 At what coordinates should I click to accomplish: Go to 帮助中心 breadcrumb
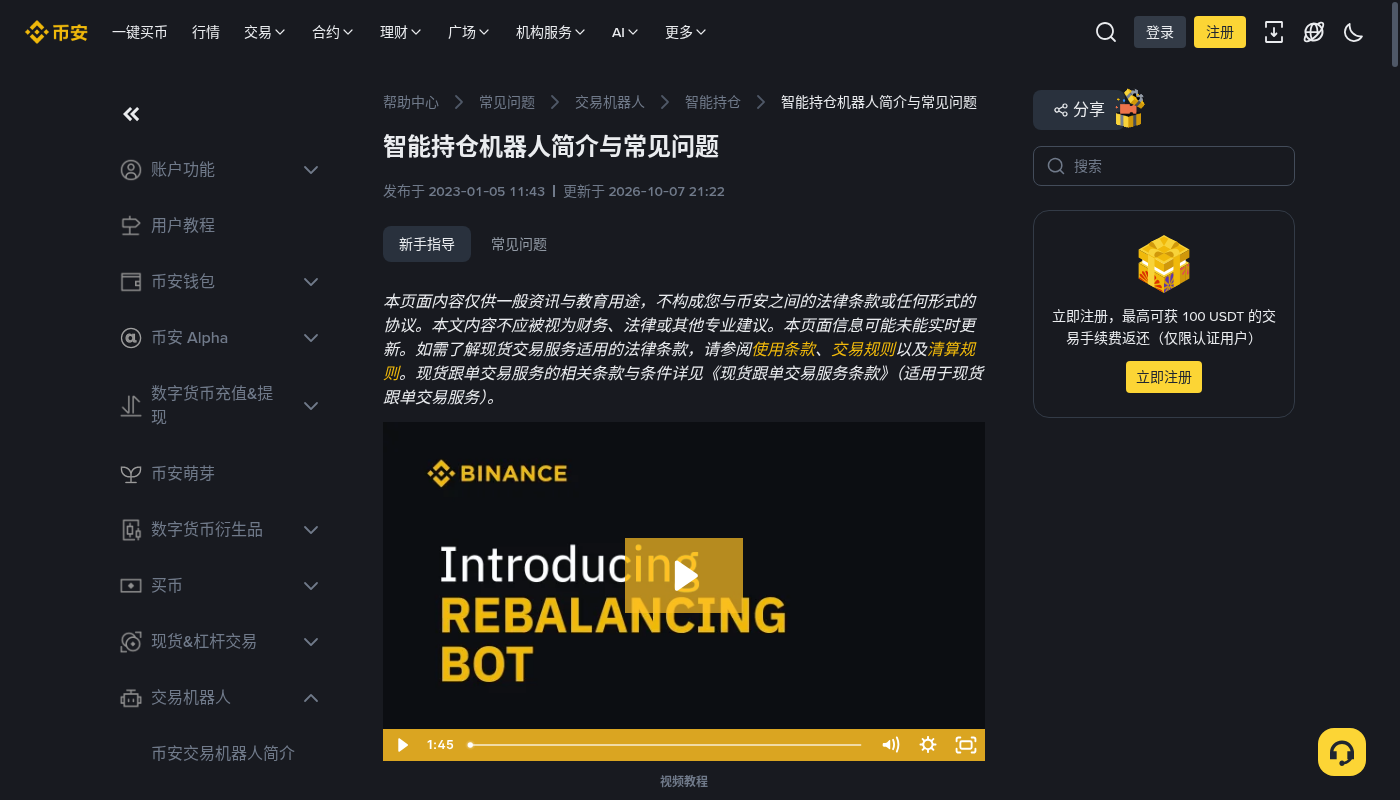411,102
